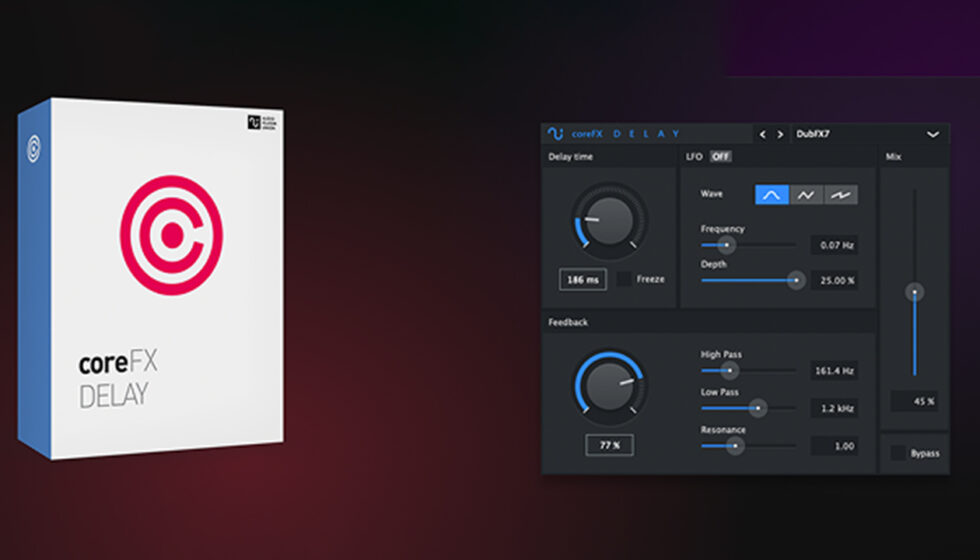Click the red target logo on the box

171,235
